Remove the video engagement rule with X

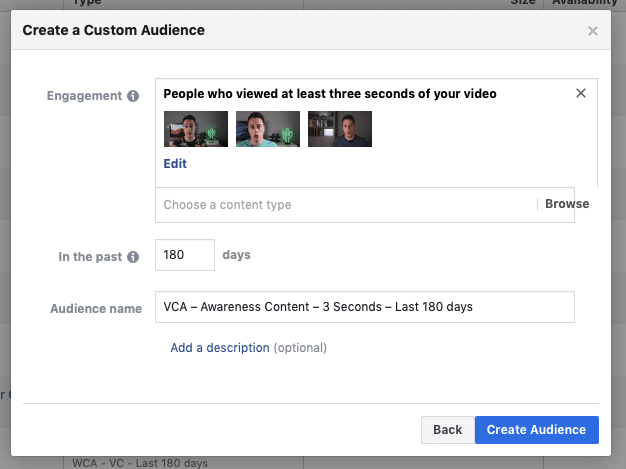click(581, 93)
